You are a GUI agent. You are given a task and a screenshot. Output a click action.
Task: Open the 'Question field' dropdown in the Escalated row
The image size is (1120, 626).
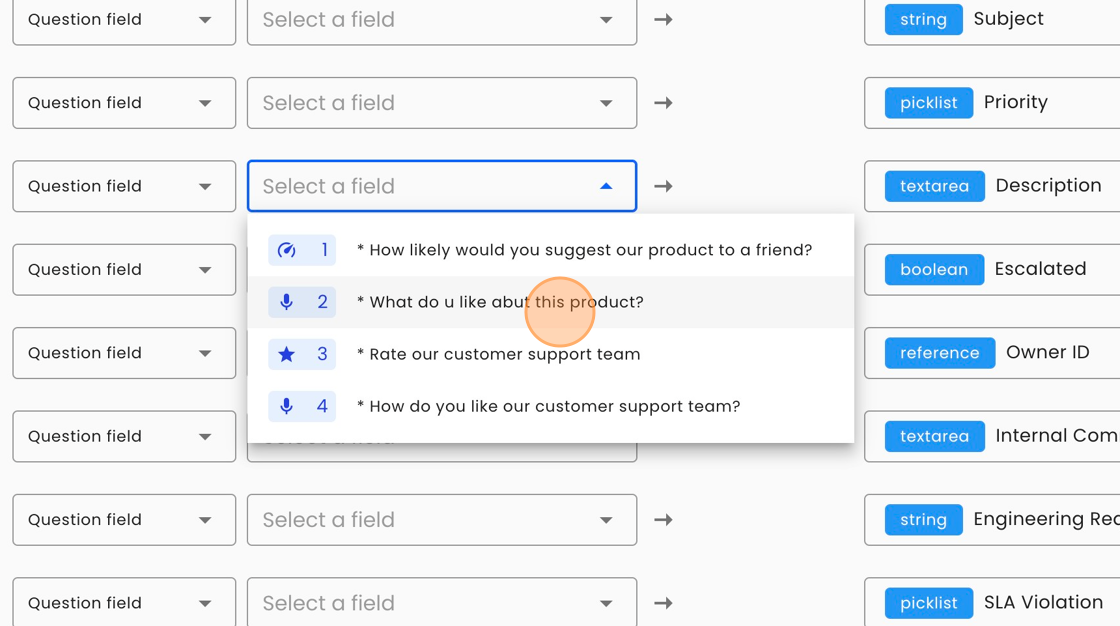124,270
